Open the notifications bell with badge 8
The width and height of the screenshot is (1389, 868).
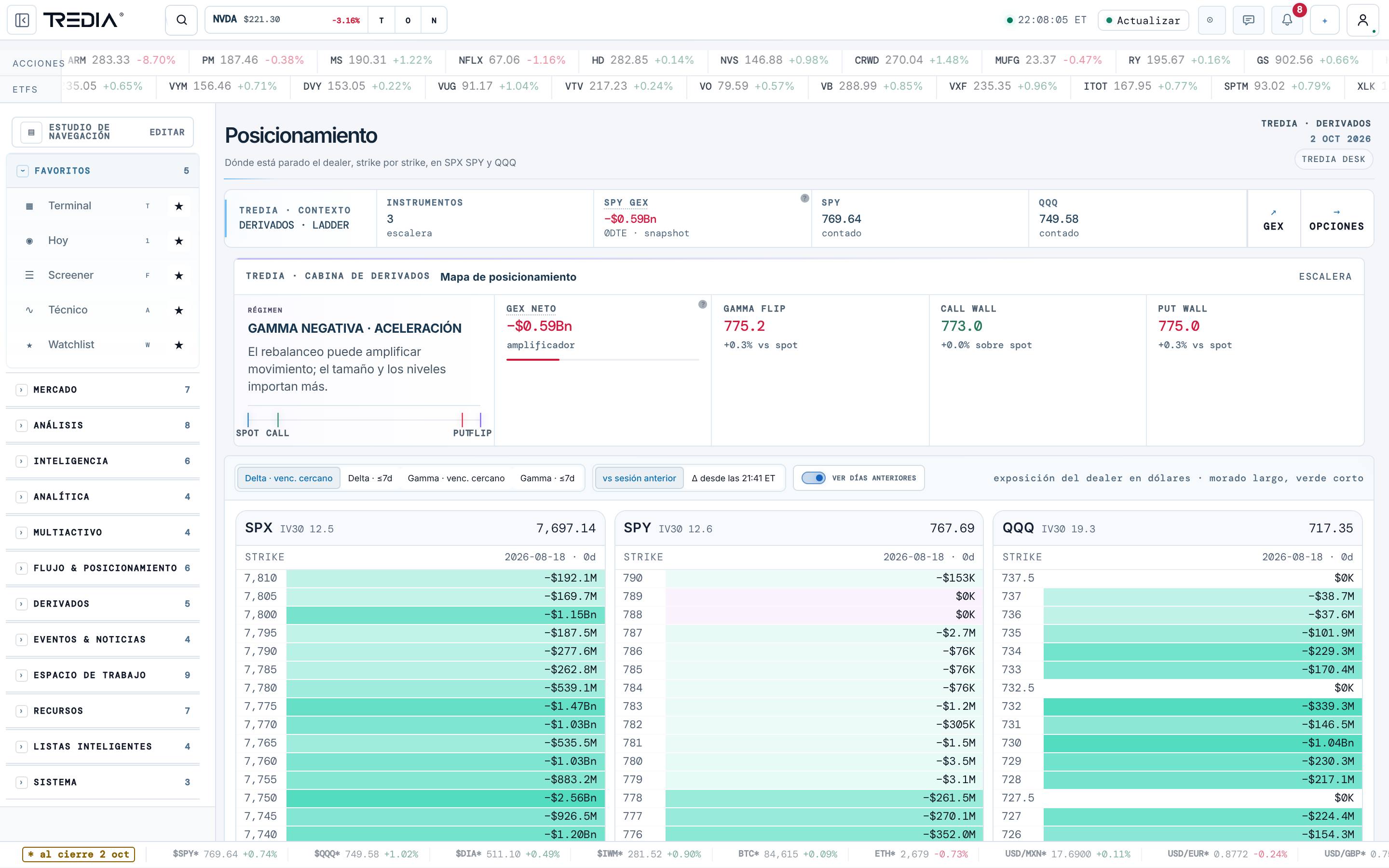[1287, 20]
